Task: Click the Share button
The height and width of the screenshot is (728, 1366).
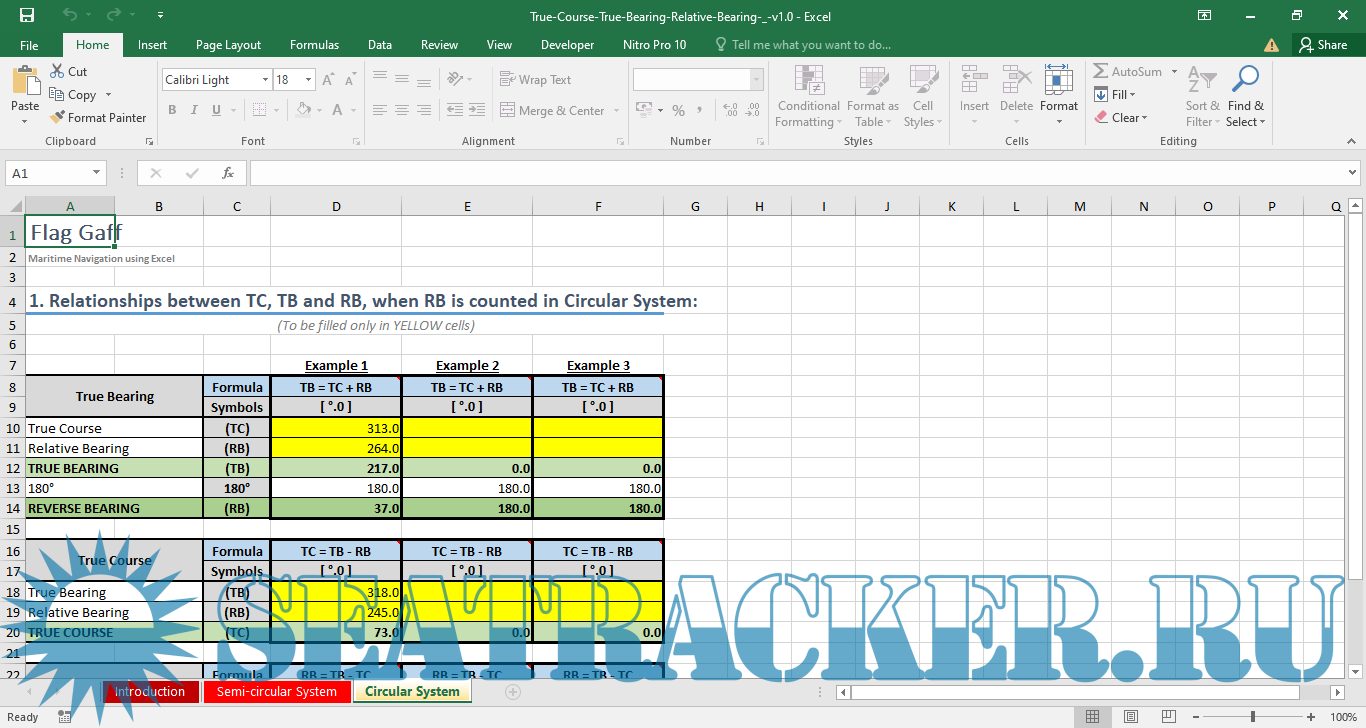Action: click(1322, 45)
